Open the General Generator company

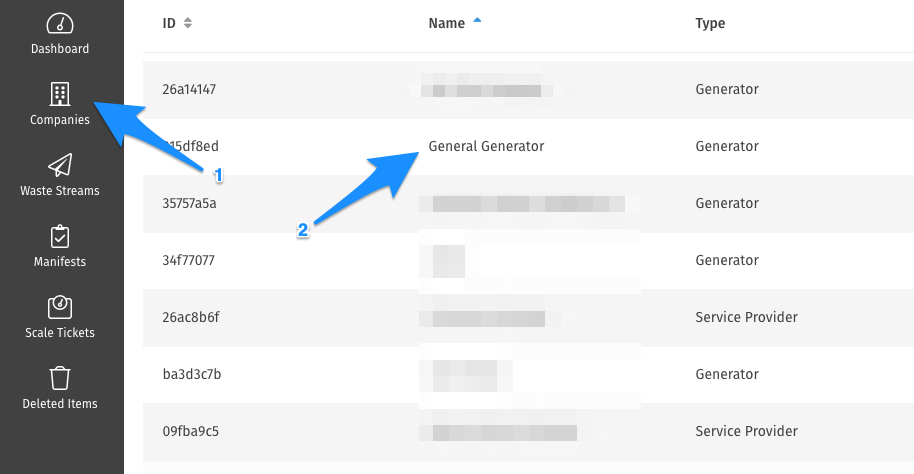pyautogui.click(x=486, y=146)
